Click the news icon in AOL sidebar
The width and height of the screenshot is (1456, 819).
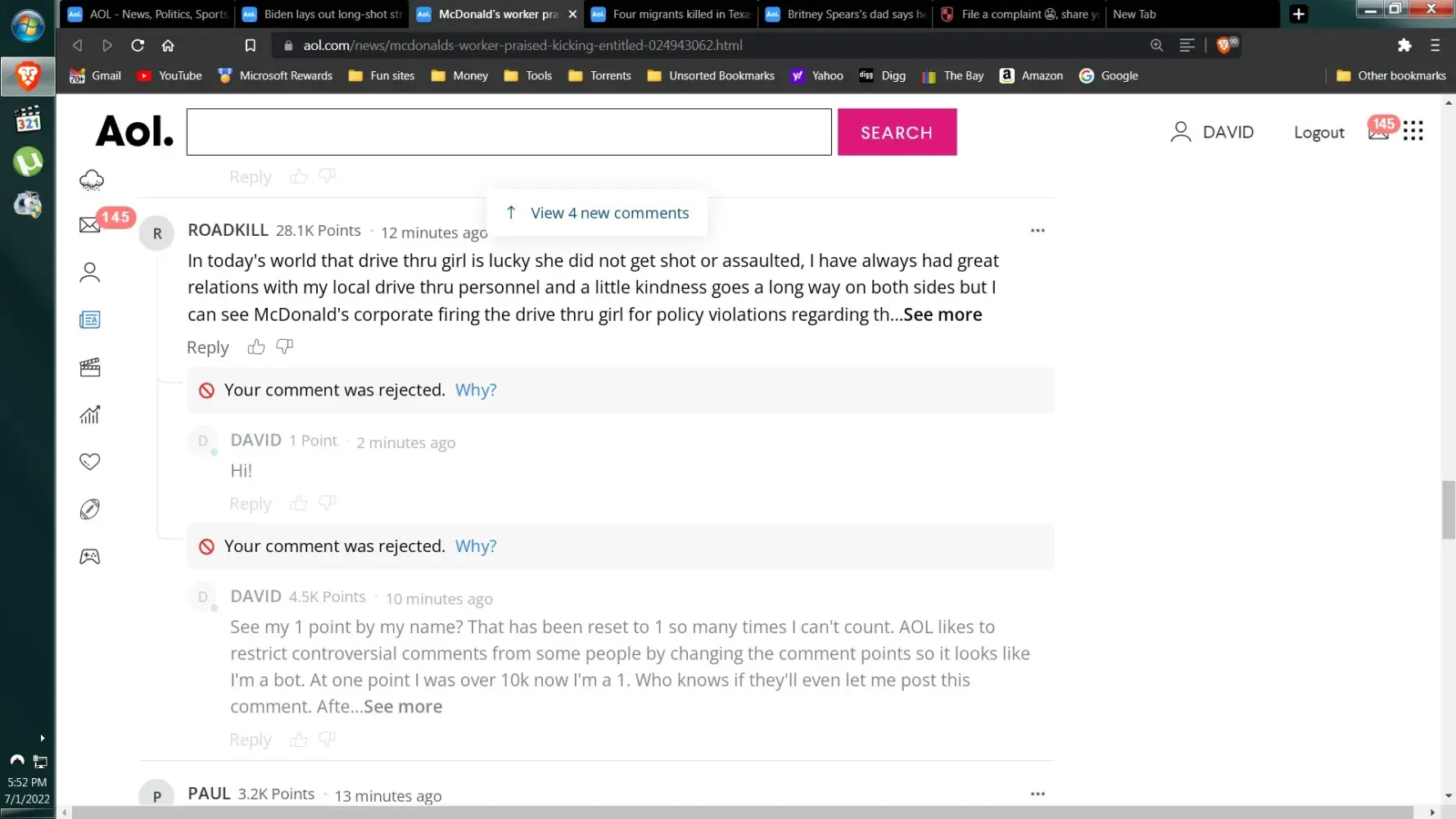[90, 320]
